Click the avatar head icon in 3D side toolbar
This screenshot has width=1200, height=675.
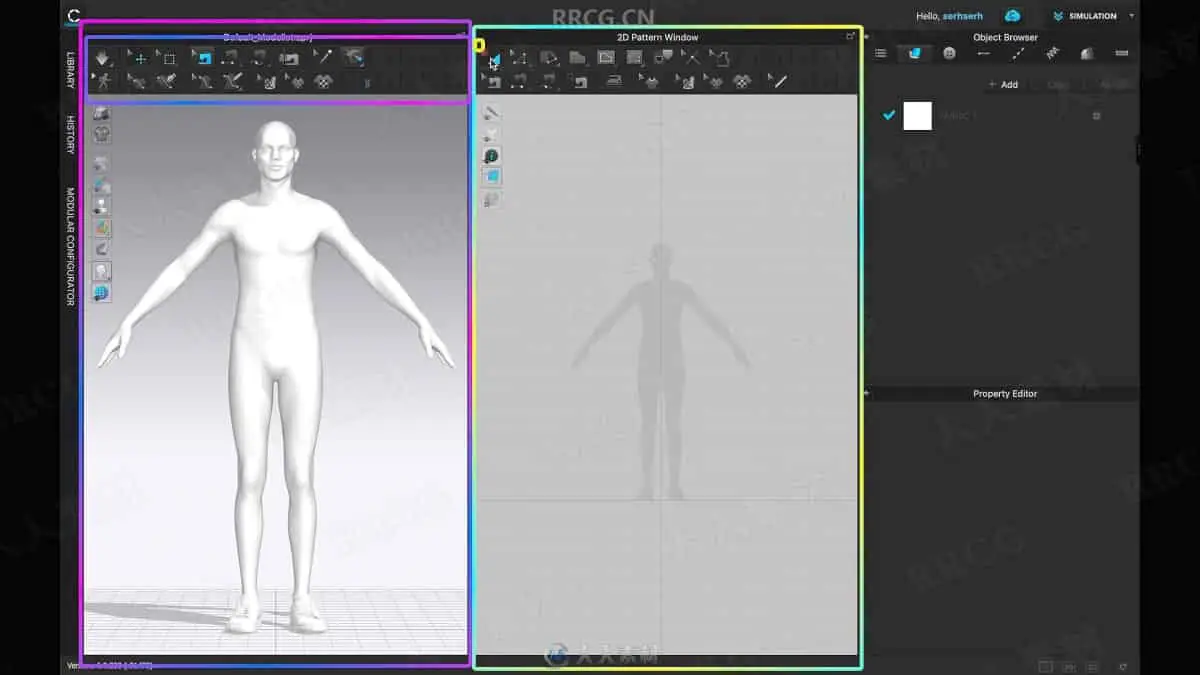click(102, 271)
